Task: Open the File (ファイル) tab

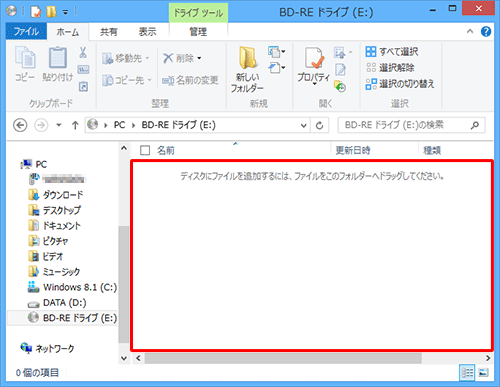Action: tap(26, 32)
